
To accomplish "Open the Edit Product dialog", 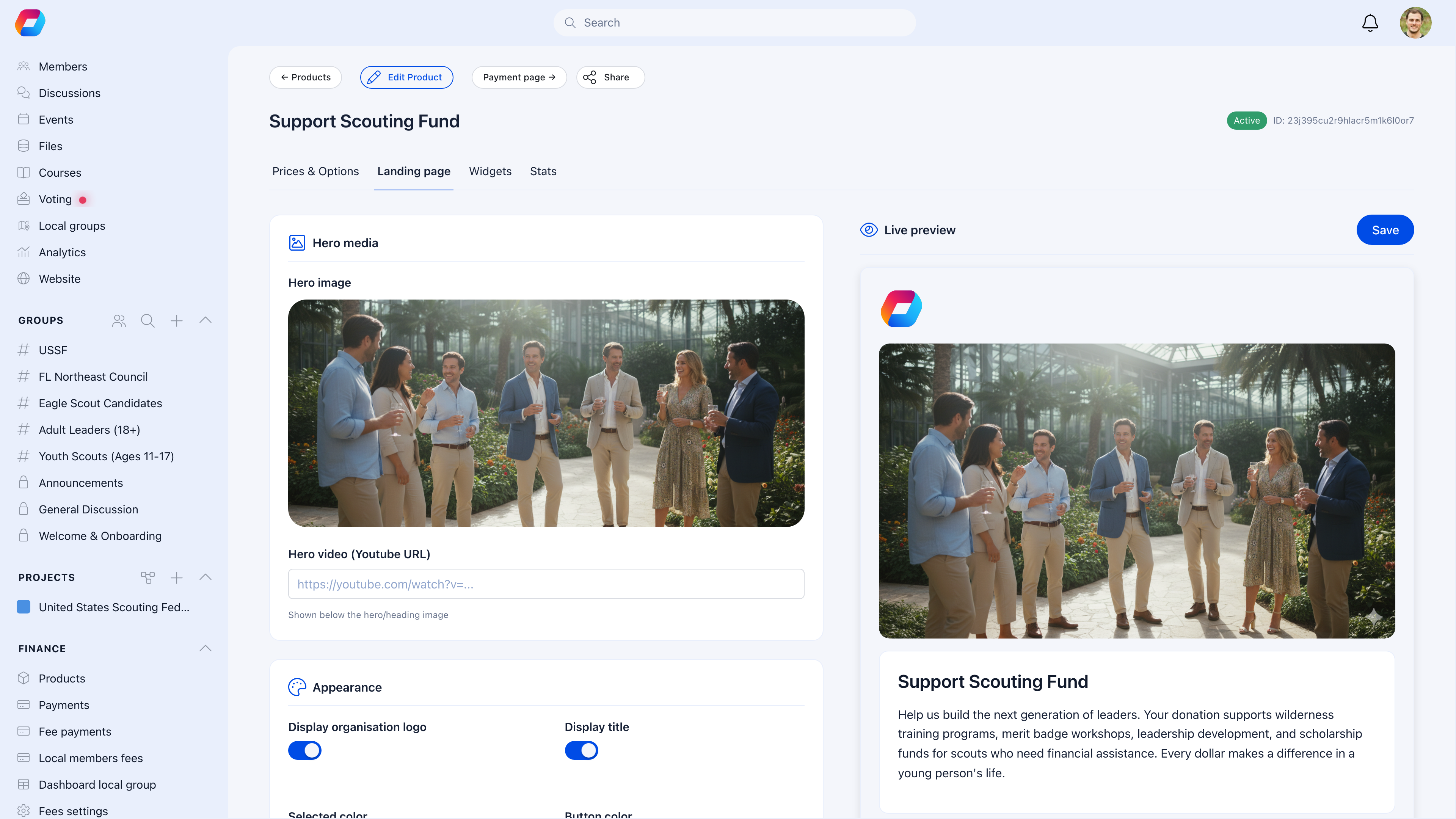I will tap(406, 77).
